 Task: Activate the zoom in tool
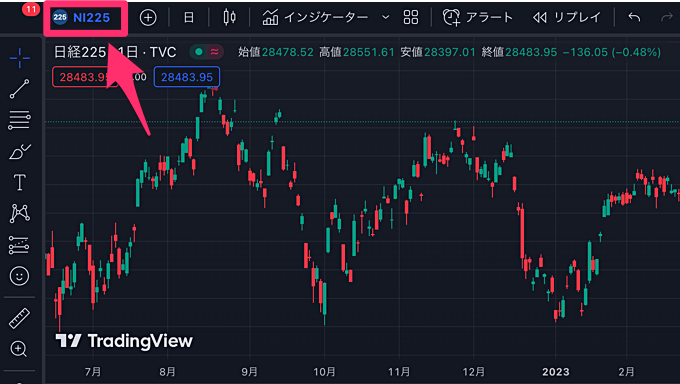[x=19, y=349]
